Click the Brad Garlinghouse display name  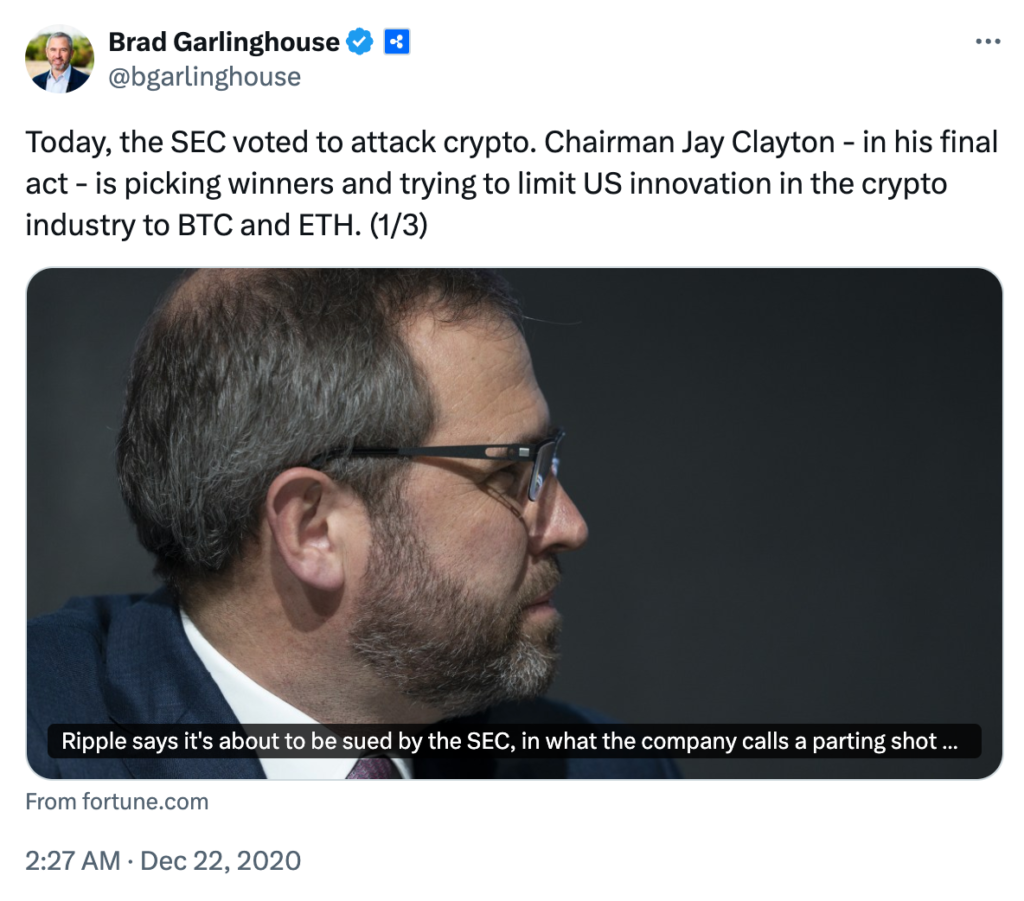point(223,42)
